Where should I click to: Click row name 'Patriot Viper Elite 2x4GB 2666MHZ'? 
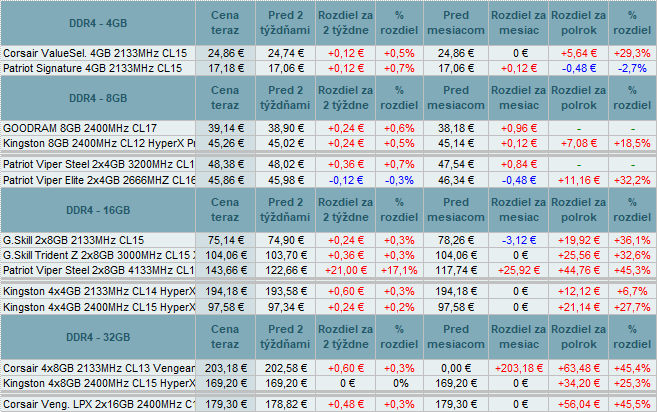click(x=99, y=180)
